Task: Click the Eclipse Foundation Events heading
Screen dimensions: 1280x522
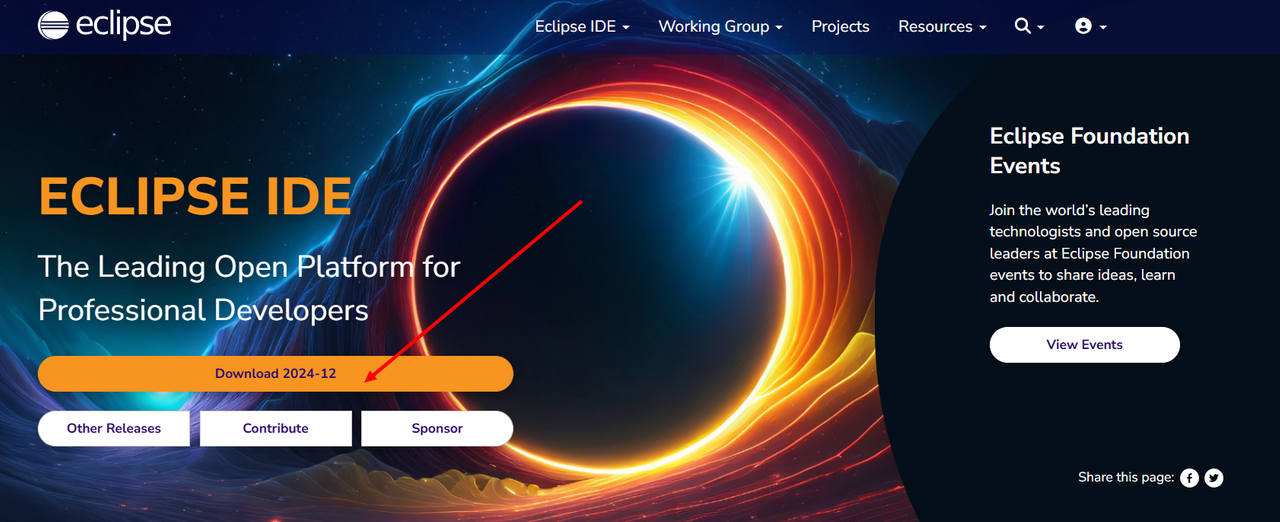Action: 1089,150
